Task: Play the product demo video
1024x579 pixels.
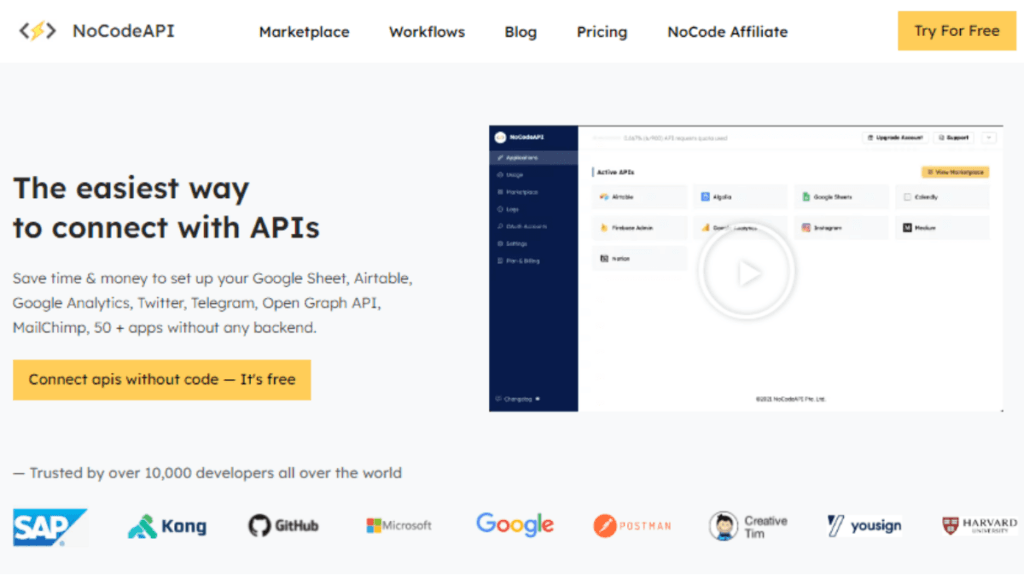Action: (746, 270)
